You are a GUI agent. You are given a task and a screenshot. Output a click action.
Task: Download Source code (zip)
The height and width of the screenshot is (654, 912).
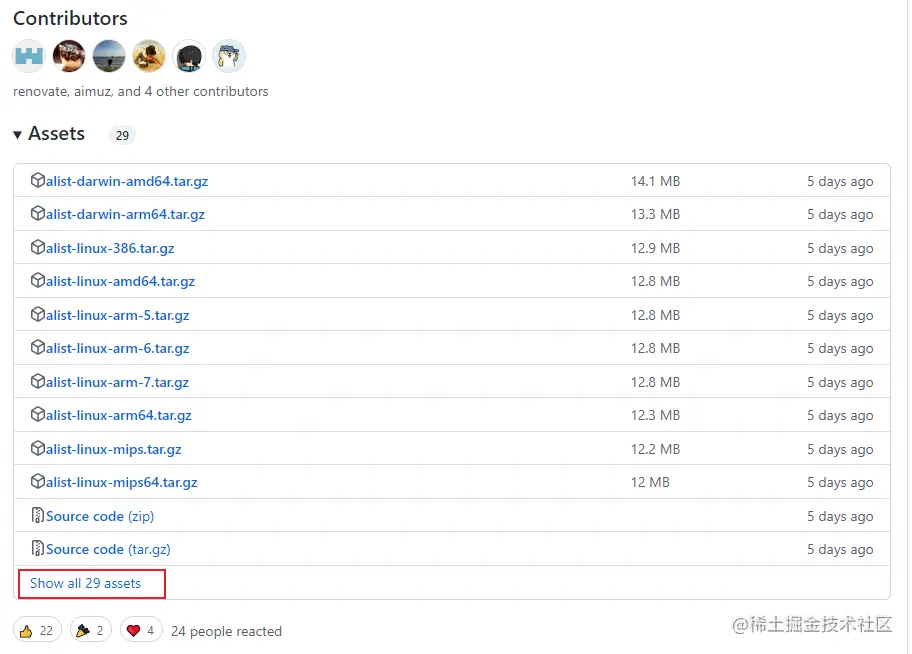point(100,516)
